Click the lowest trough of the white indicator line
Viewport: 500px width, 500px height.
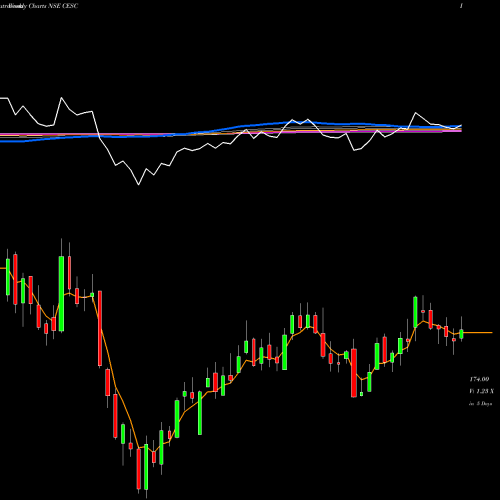(x=139, y=184)
